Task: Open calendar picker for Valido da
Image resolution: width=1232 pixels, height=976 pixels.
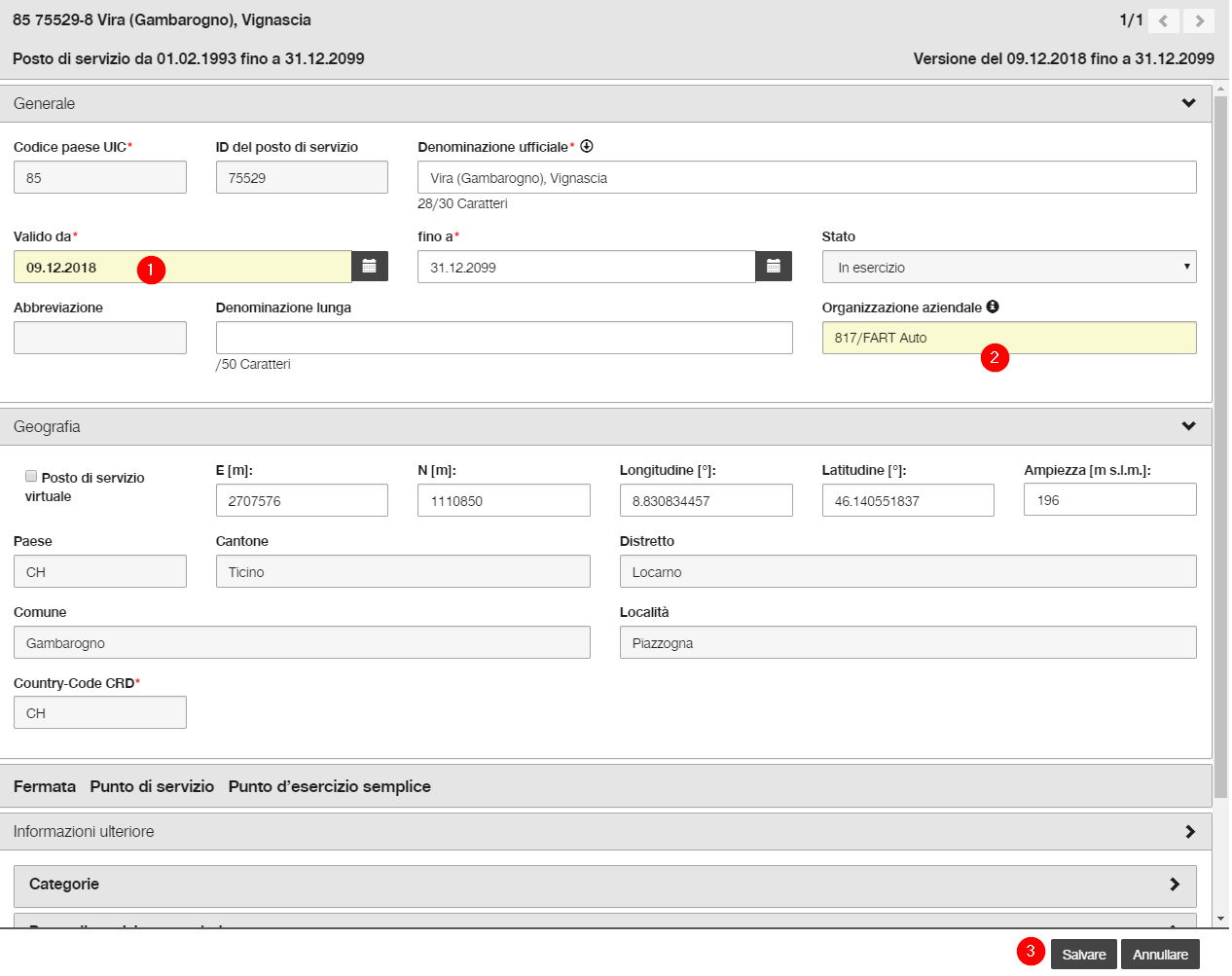Action: click(370, 267)
